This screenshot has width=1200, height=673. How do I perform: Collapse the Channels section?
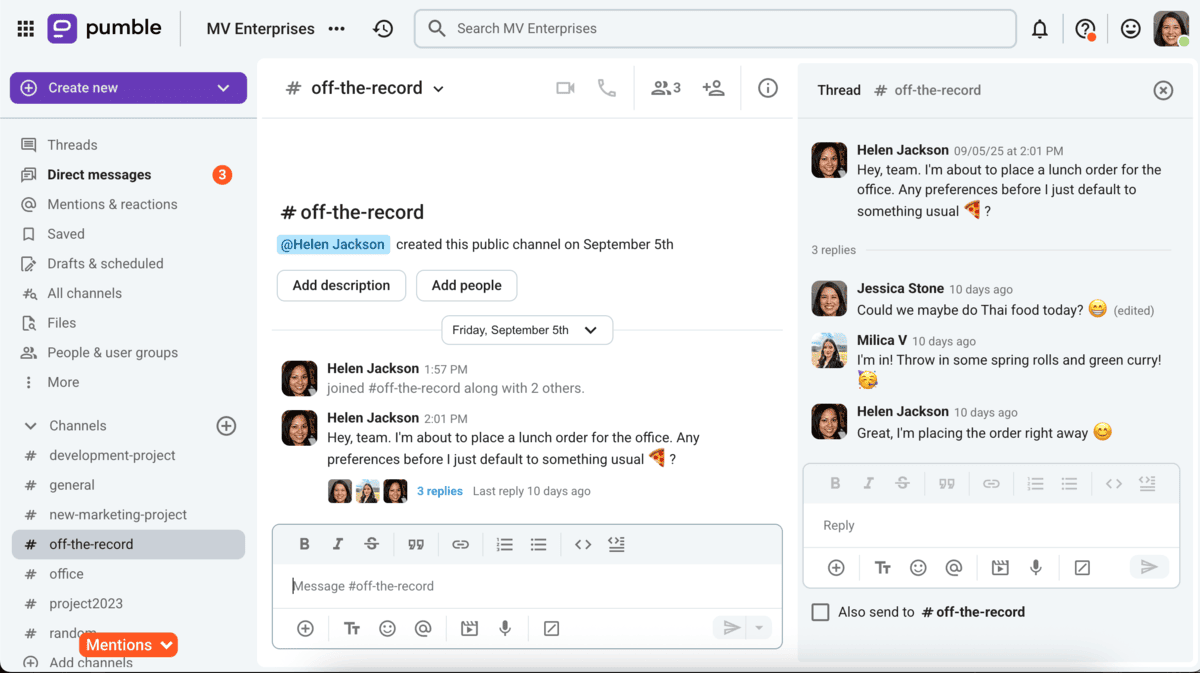[31, 426]
